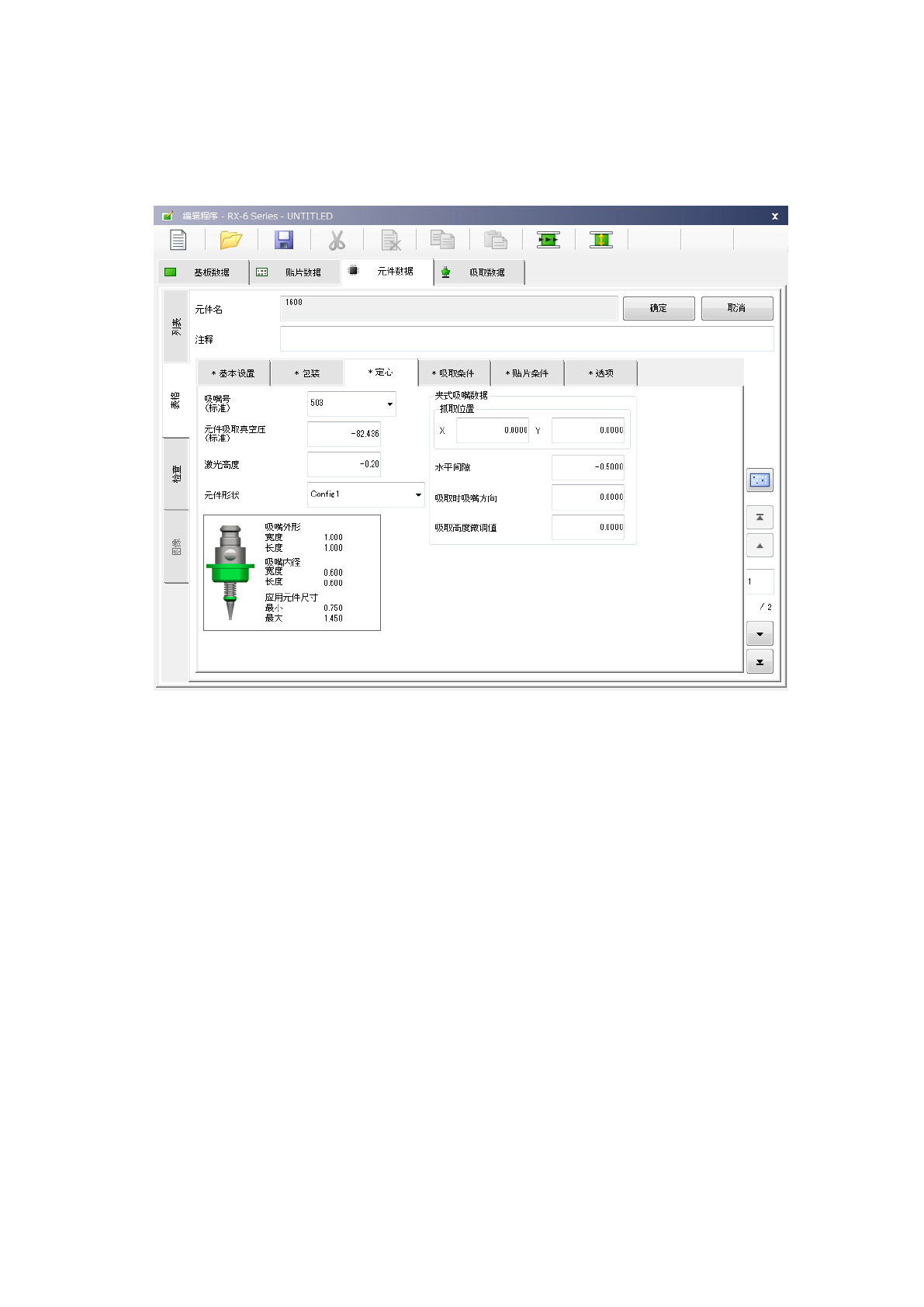Screen dimensions: 924x1307
Task: Open the 选项 sub-tab
Action: click(x=601, y=373)
